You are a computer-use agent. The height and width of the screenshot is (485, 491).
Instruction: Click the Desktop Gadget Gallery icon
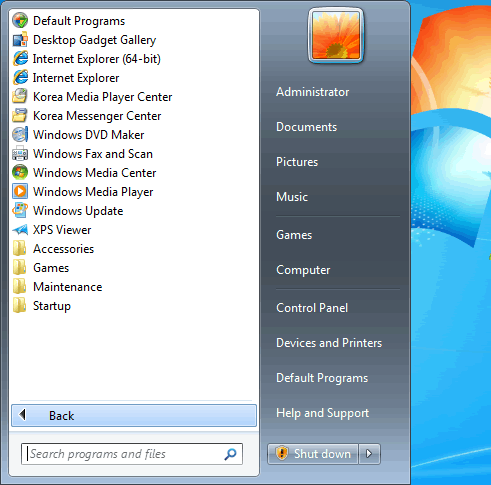(20, 40)
